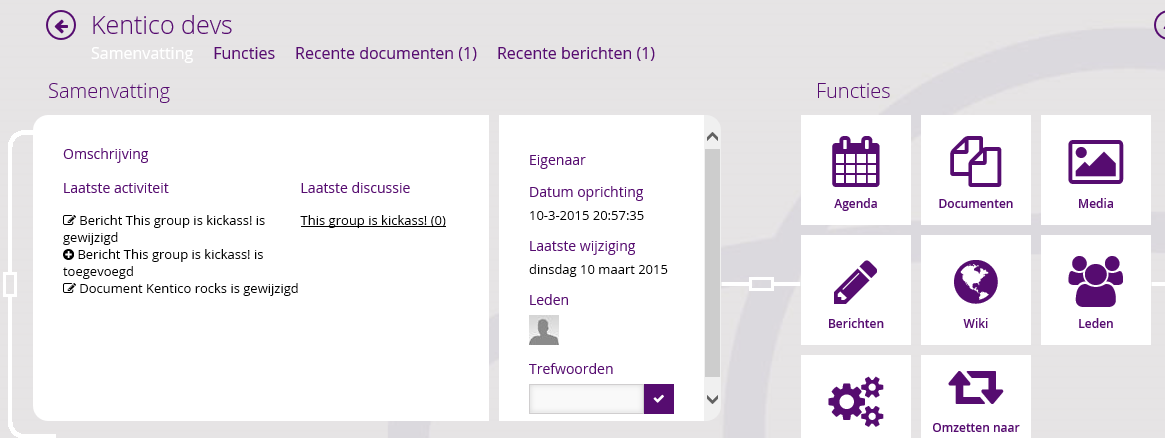Click the 'Samenvatting' section heading above the panel
The height and width of the screenshot is (438, 1165).
click(109, 91)
